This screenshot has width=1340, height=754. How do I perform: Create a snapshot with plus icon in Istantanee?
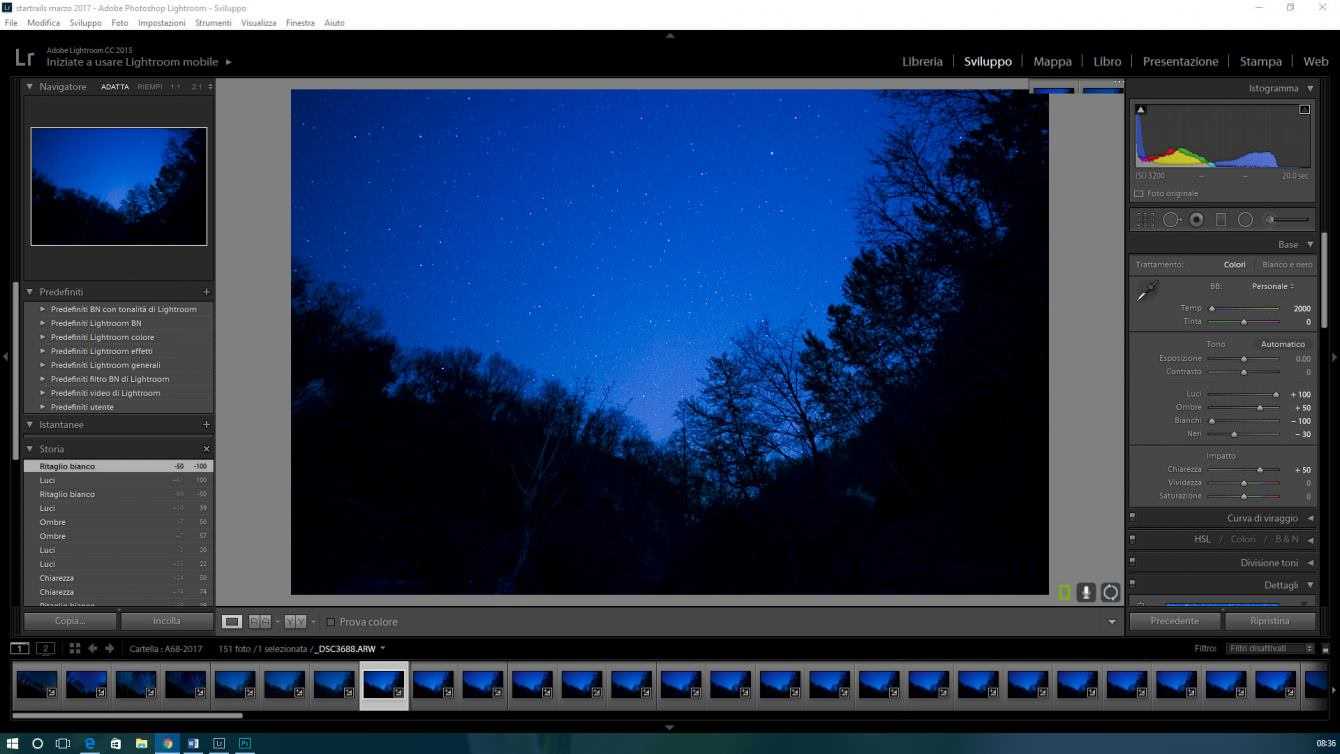(x=207, y=424)
